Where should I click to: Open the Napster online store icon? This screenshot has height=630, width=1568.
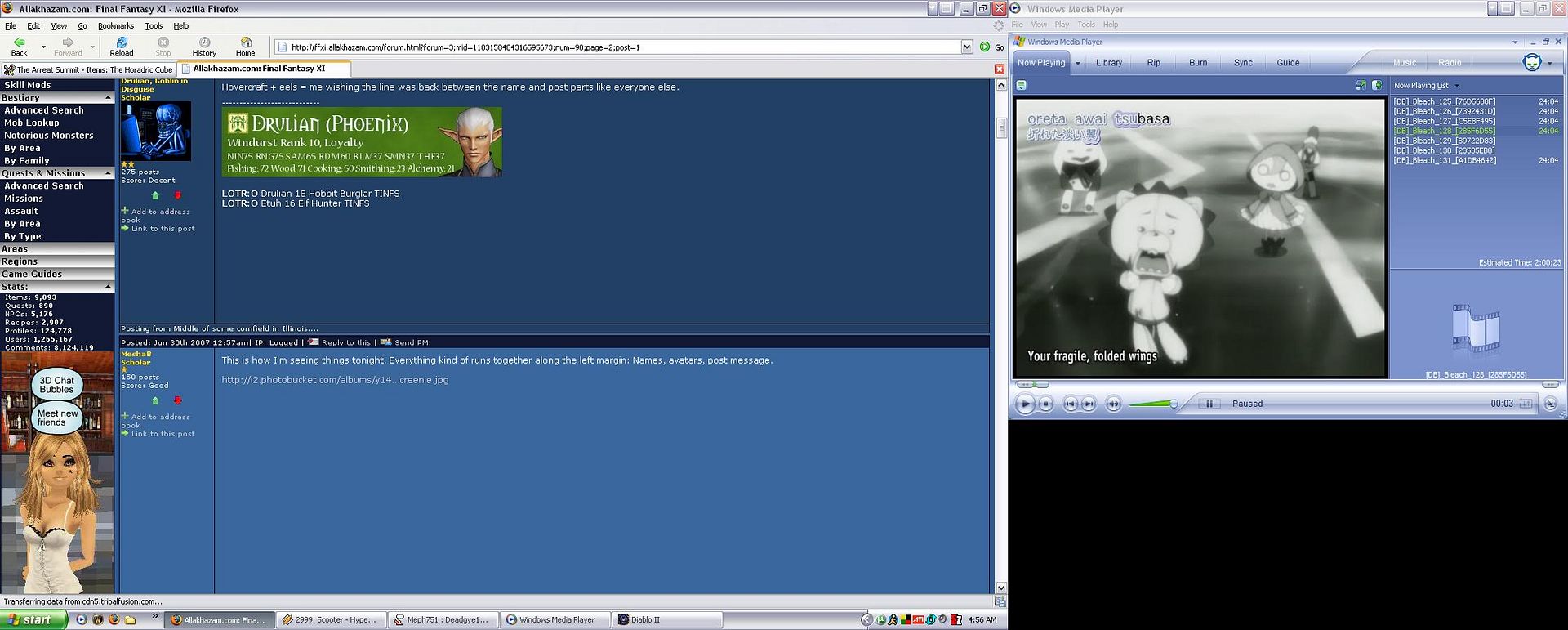click(1532, 62)
